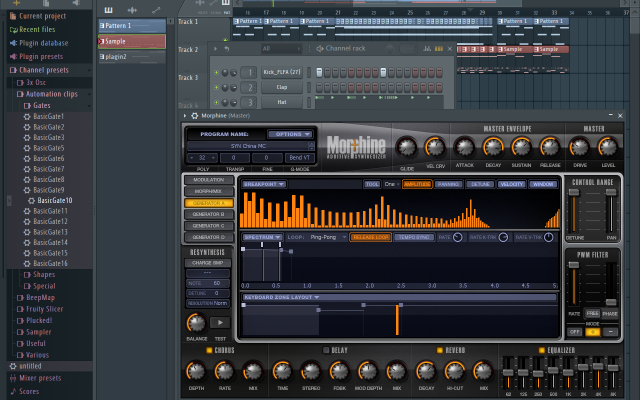This screenshot has width=640, height=400.
Task: Click the Plugin presets browser icon
Action: coord(13,56)
